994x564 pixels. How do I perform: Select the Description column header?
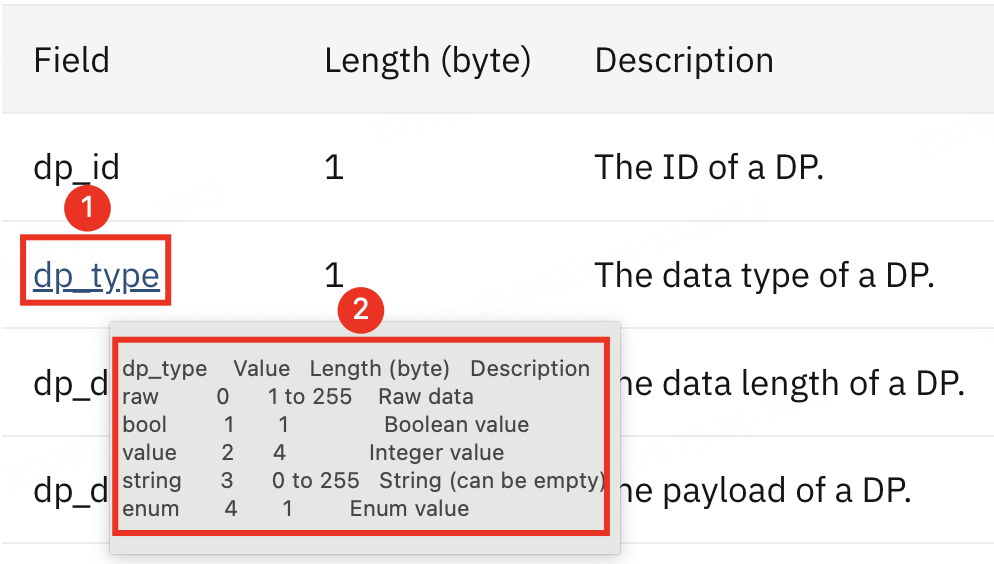(684, 61)
